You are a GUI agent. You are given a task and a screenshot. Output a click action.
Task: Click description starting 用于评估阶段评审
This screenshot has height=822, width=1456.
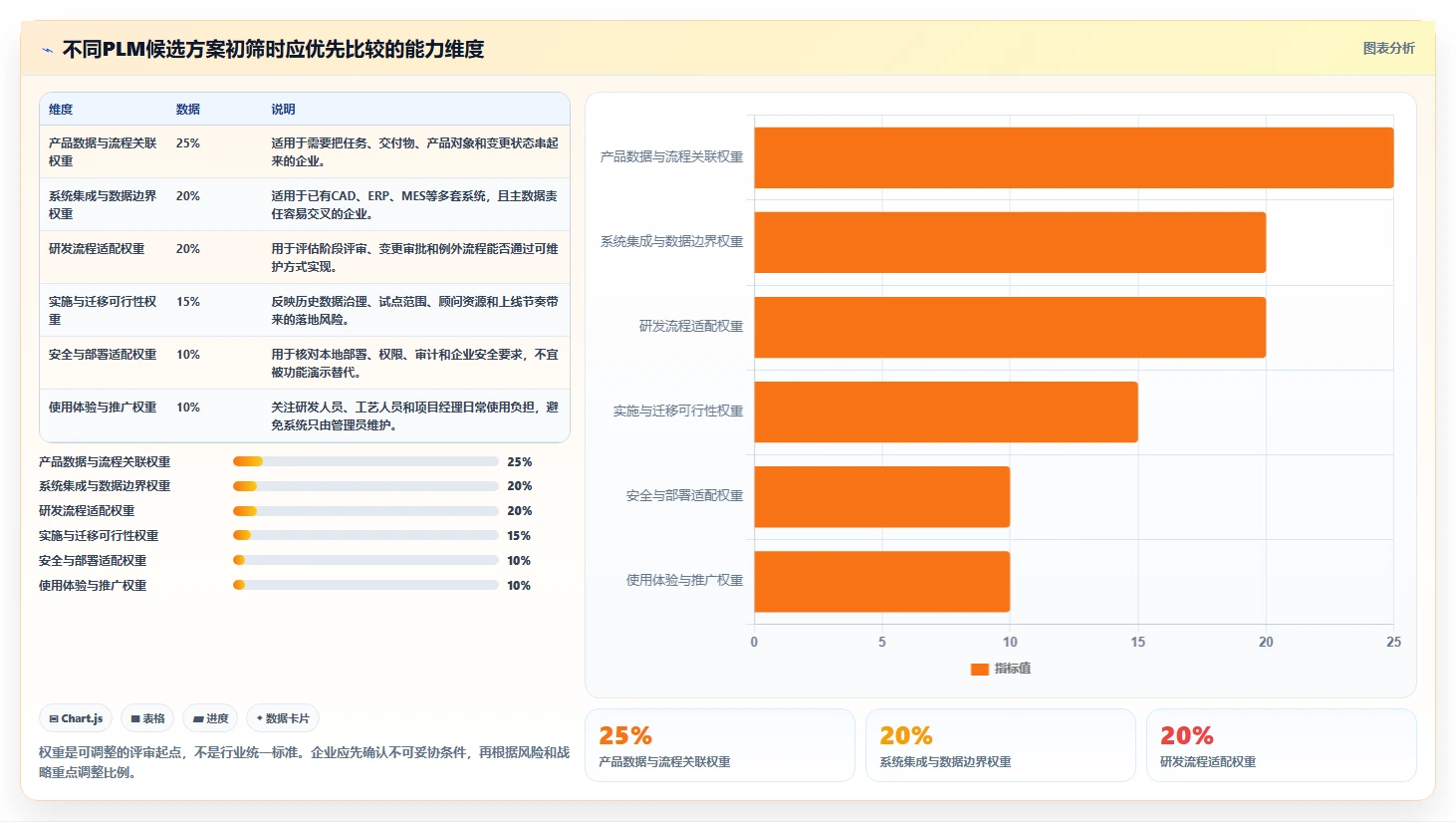pyautogui.click(x=415, y=257)
